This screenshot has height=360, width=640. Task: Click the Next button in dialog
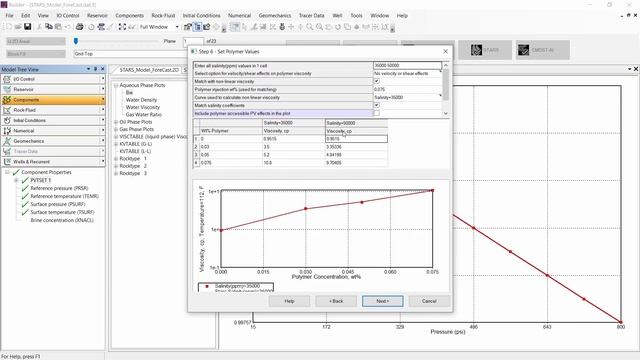[382, 301]
